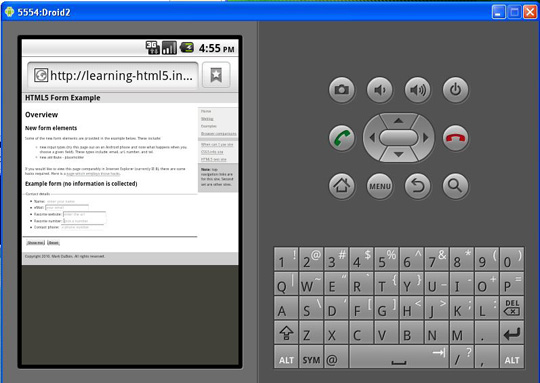Open the browser bookmarks star icon

pyautogui.click(x=216, y=75)
